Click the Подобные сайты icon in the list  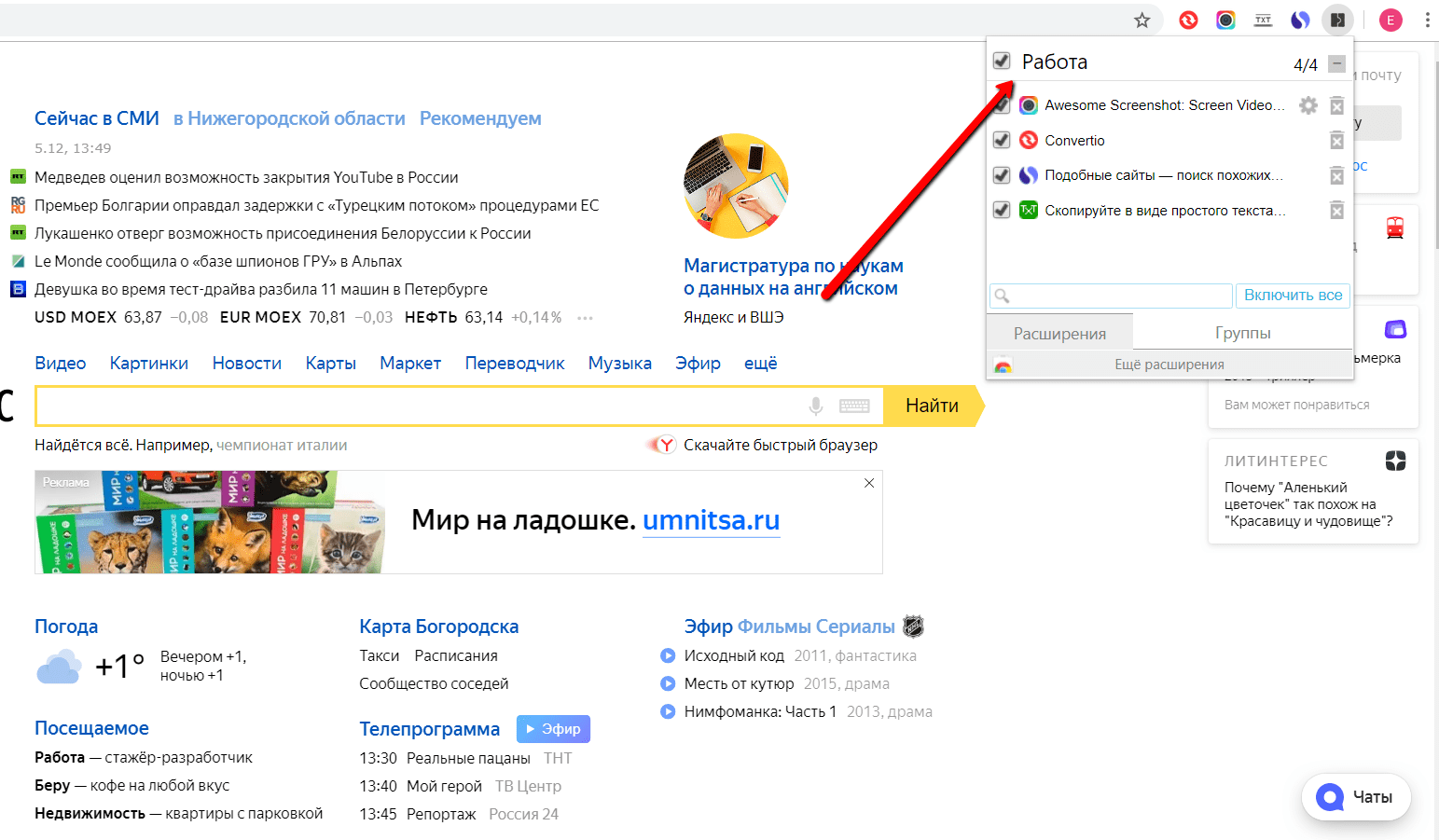tap(1029, 175)
